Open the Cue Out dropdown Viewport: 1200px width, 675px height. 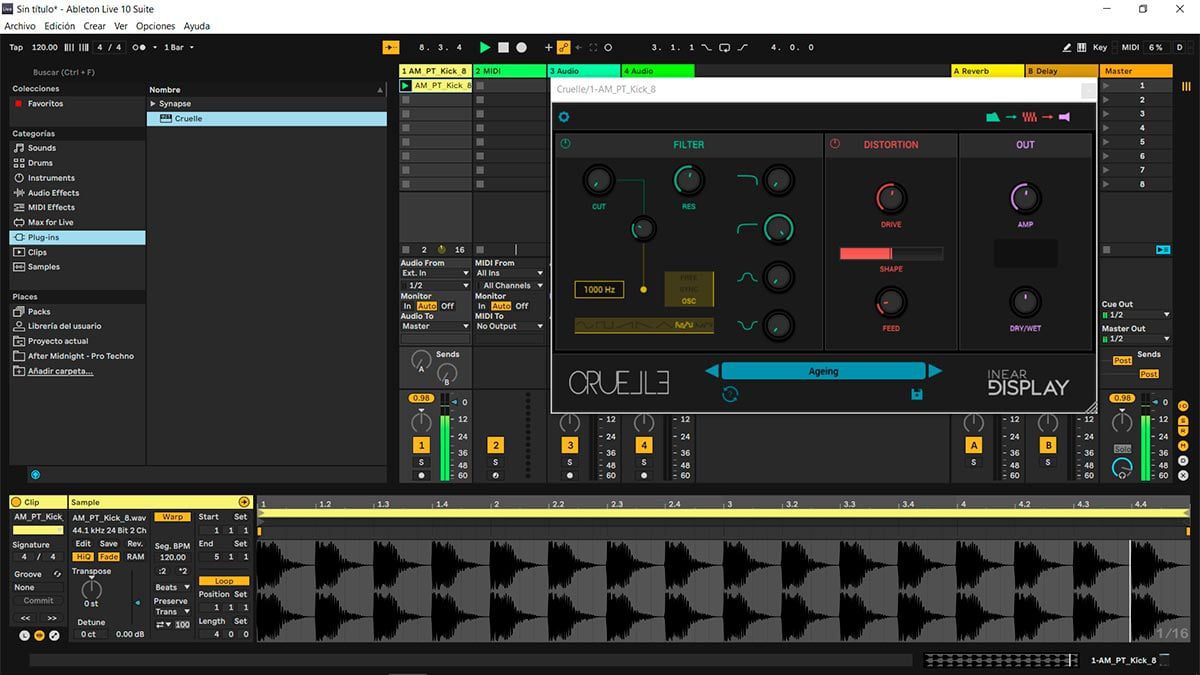1135,315
